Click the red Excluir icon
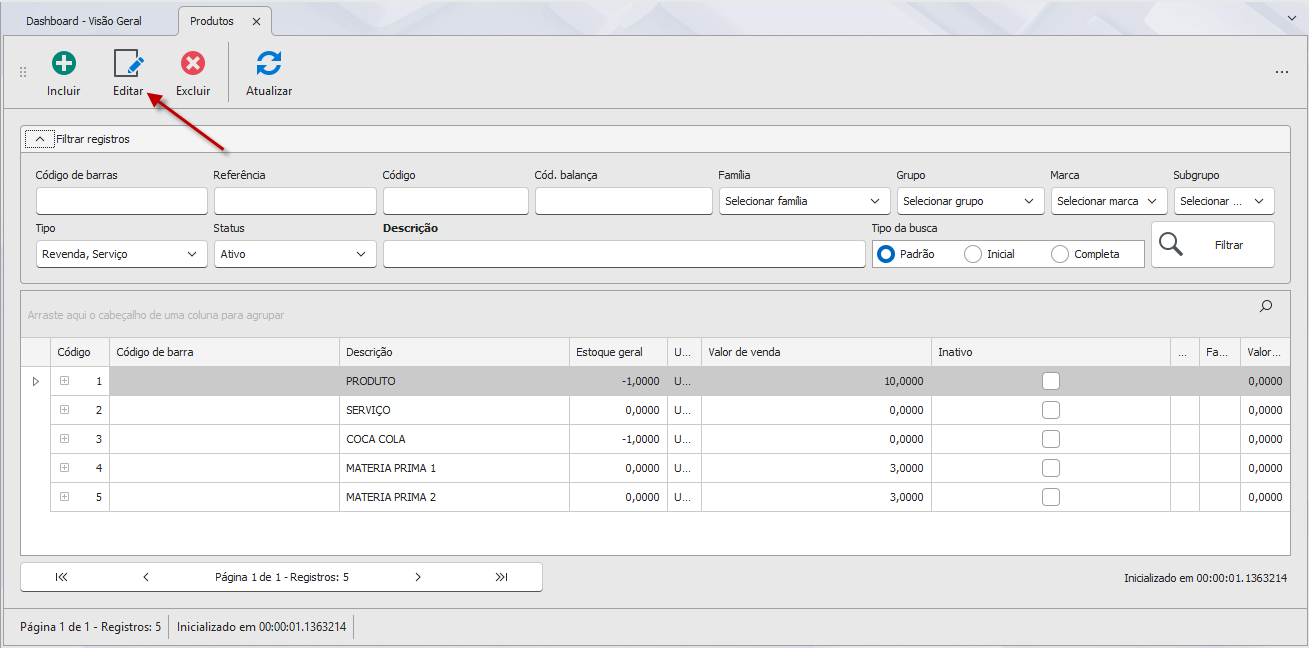The image size is (1309, 648). (193, 63)
